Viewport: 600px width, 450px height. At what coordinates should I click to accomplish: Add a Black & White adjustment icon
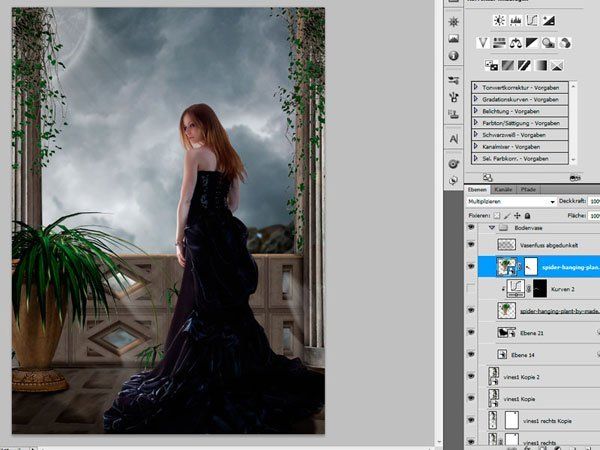532,42
